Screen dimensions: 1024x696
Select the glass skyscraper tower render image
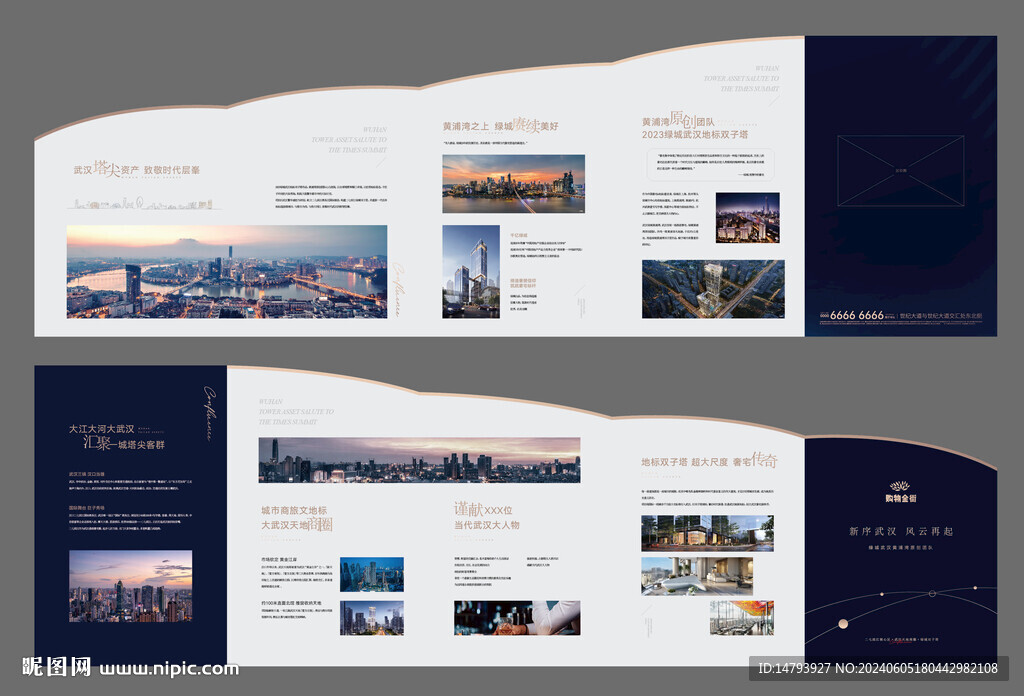coord(471,272)
